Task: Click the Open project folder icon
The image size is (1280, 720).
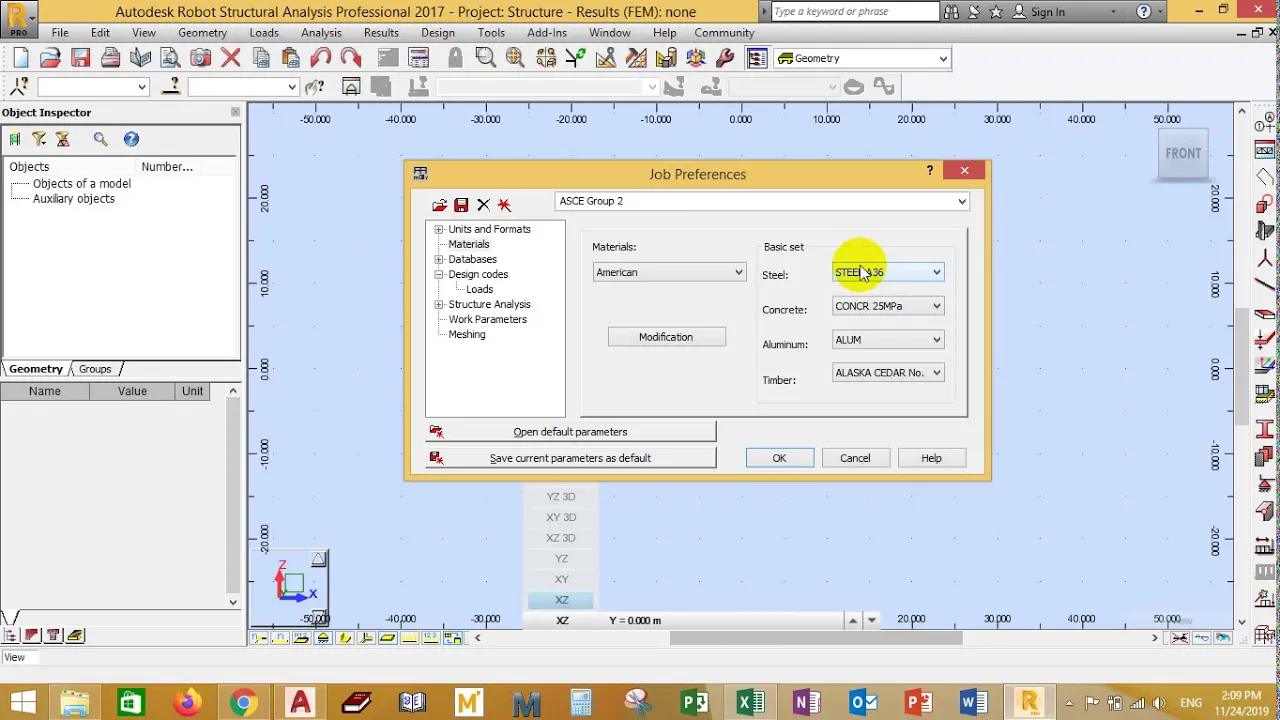Action: click(50, 58)
